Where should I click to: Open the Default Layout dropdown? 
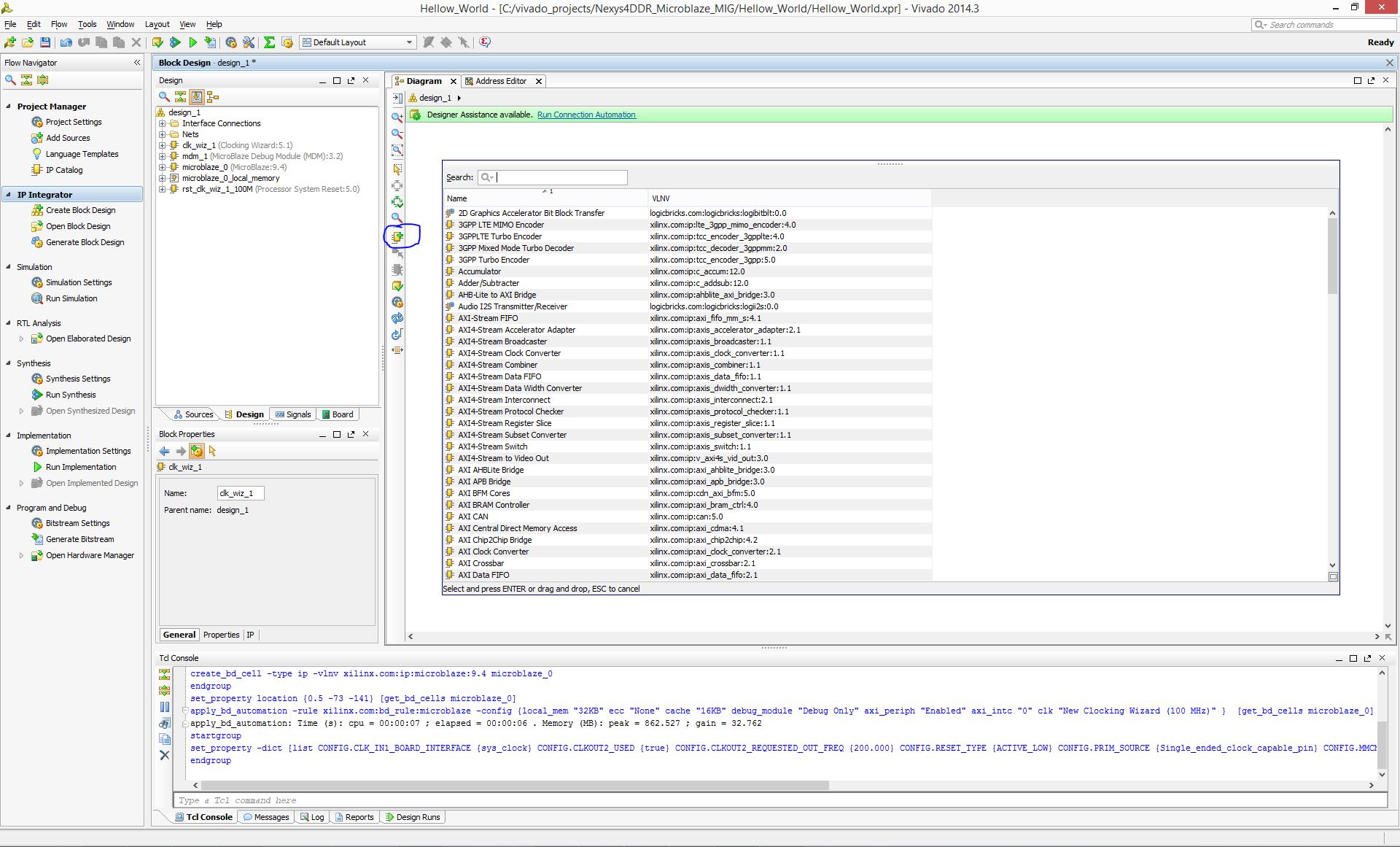(x=357, y=42)
